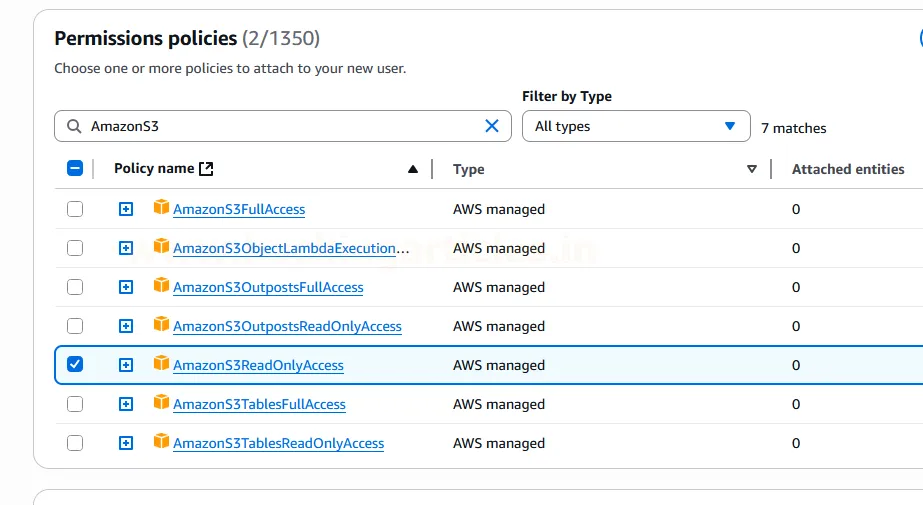923x505 pixels.
Task: Open the AmazonS3FullAccess policy link
Action: coord(239,210)
